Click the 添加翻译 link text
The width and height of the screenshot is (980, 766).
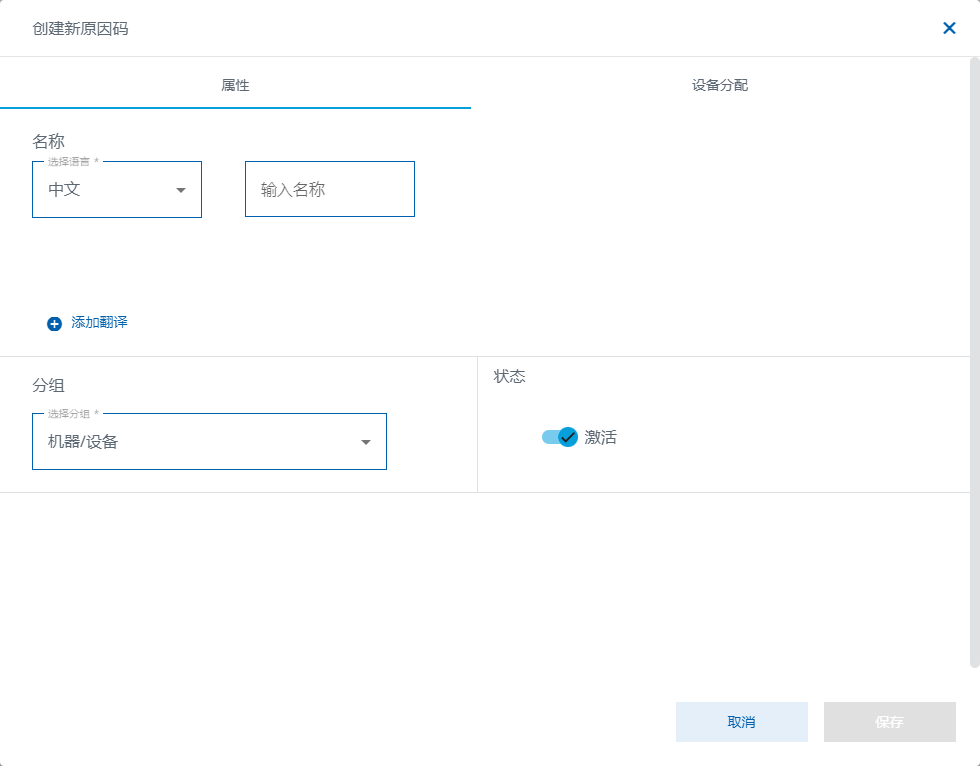coord(99,322)
